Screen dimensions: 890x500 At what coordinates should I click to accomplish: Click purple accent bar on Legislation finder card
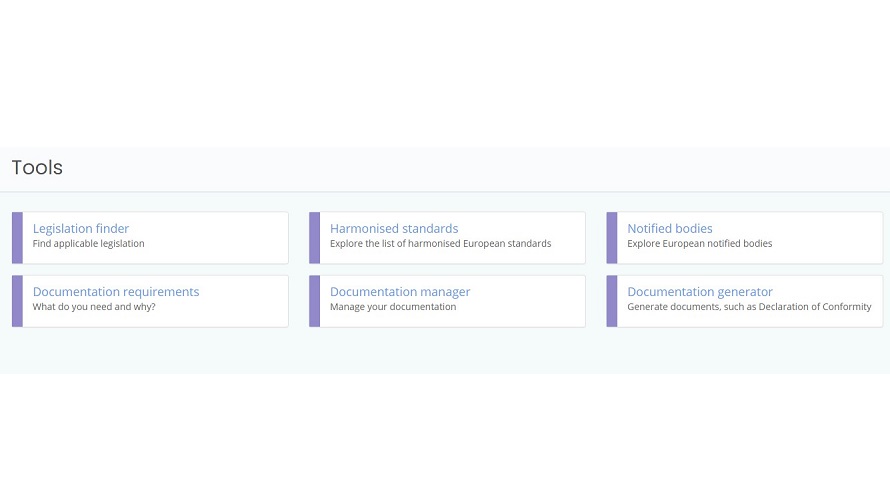point(17,238)
